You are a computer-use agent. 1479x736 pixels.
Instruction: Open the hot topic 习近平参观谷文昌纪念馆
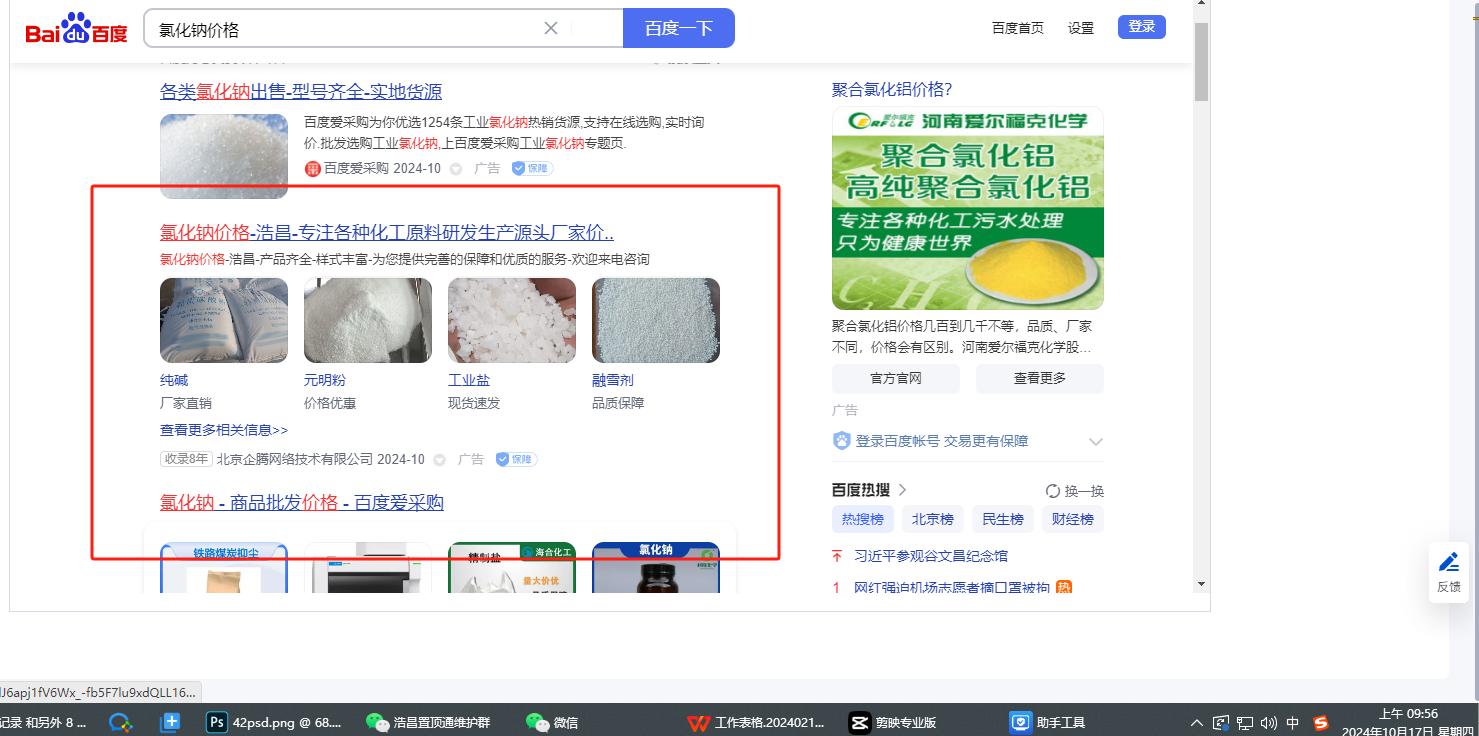coord(931,556)
